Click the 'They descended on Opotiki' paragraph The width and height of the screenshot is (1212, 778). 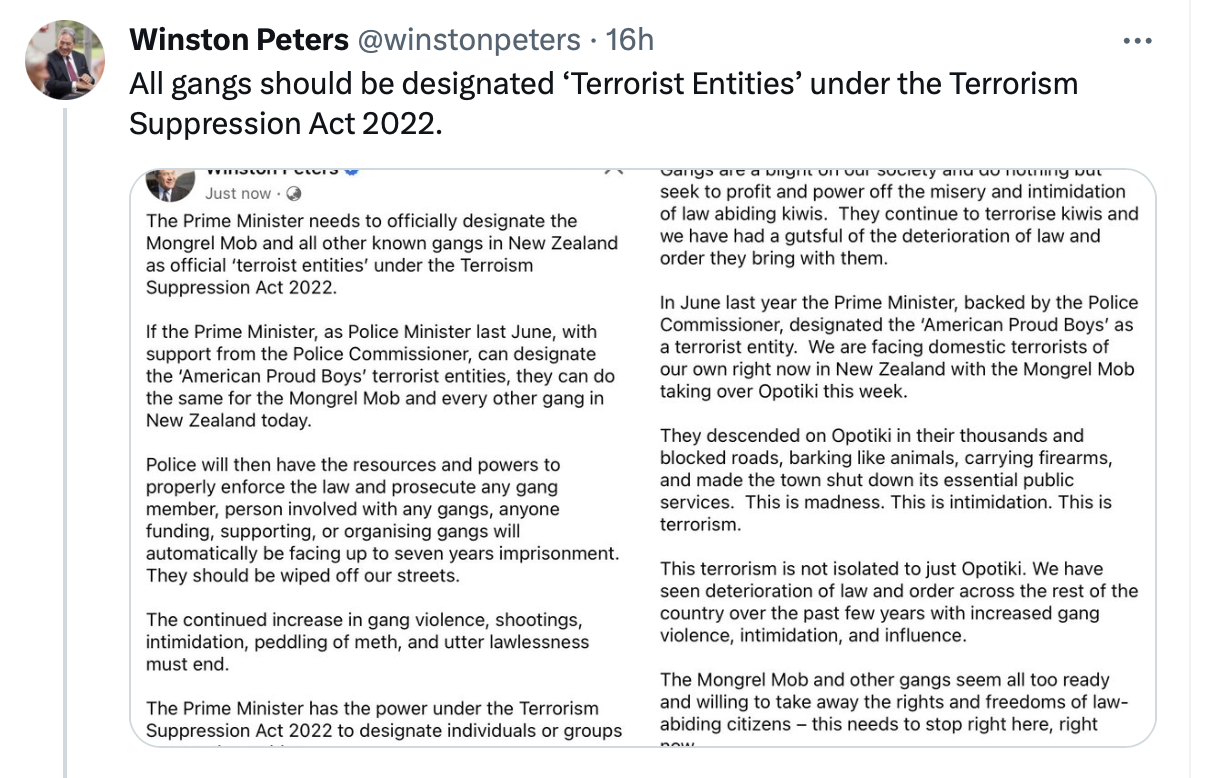886,480
